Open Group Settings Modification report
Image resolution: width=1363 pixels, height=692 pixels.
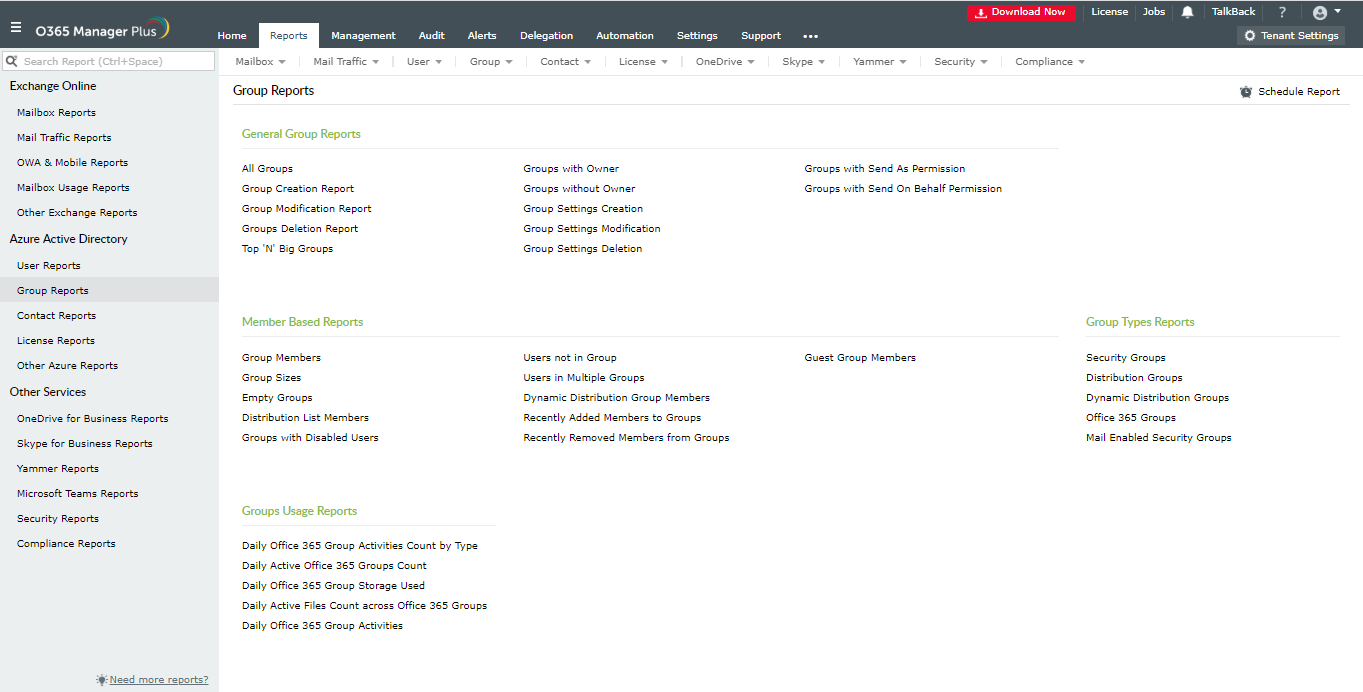(x=592, y=229)
